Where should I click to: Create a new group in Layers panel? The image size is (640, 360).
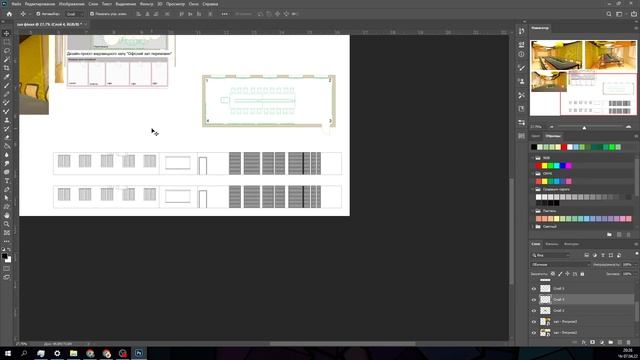point(611,342)
